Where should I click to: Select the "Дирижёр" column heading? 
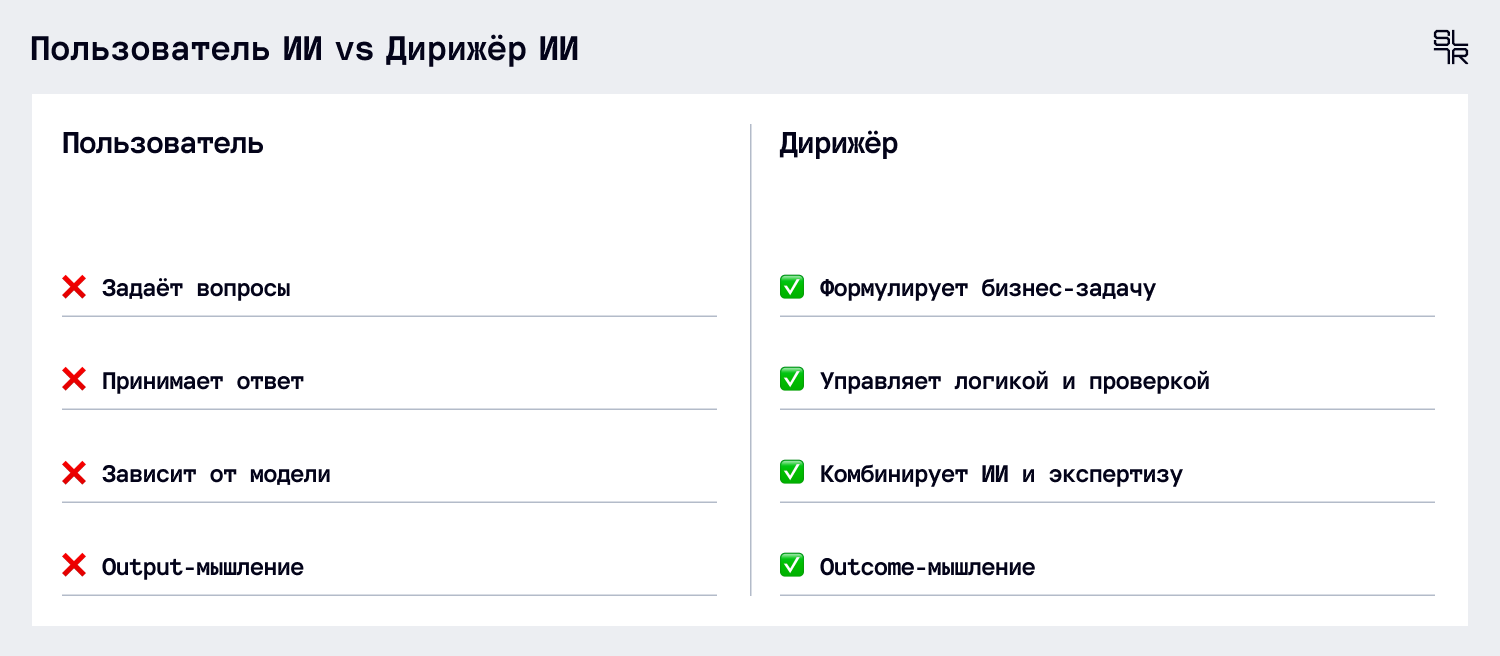838,144
